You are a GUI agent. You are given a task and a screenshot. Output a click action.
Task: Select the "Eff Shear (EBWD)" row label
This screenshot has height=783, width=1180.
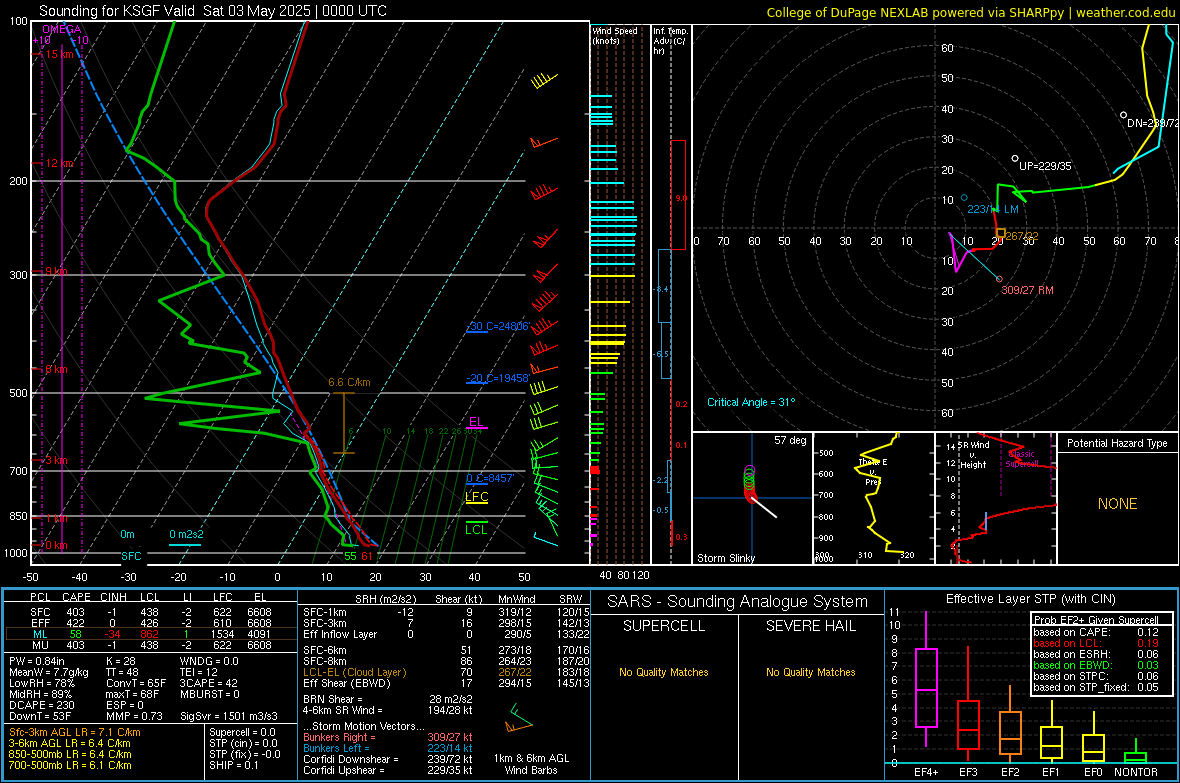point(347,683)
